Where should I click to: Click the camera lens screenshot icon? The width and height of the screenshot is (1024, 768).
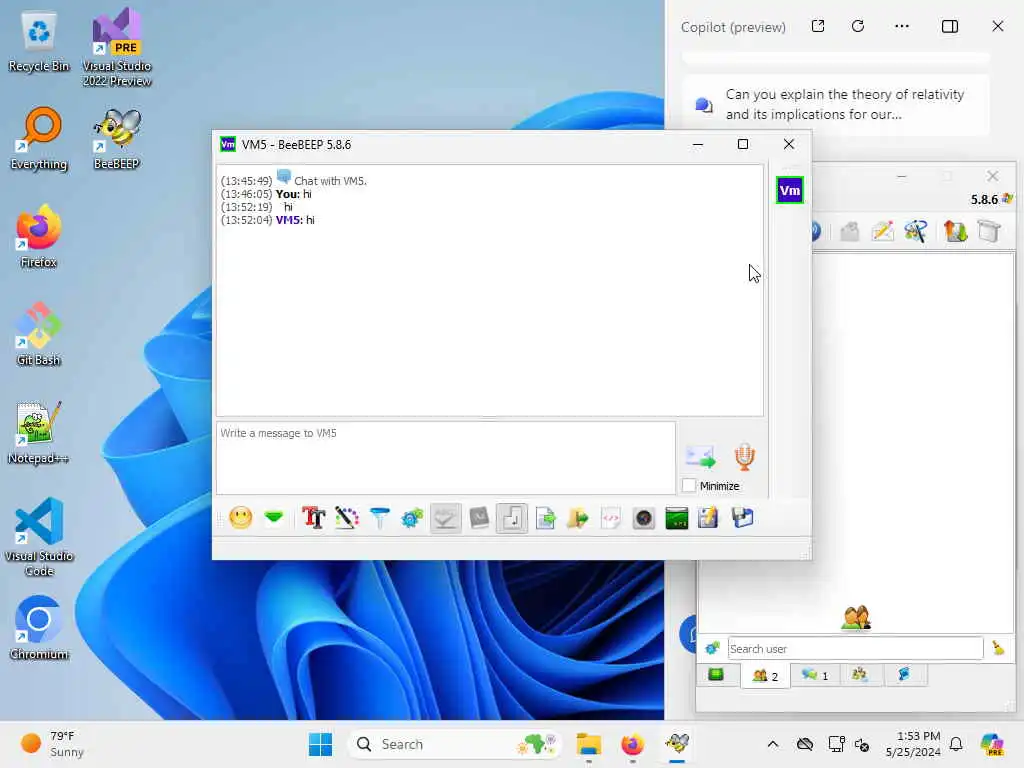(643, 519)
